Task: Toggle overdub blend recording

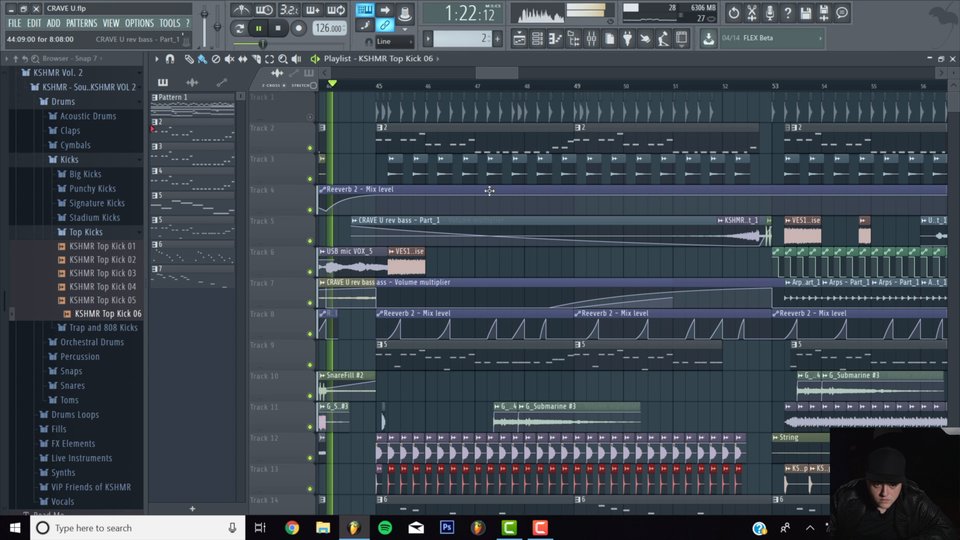Action: pos(312,10)
